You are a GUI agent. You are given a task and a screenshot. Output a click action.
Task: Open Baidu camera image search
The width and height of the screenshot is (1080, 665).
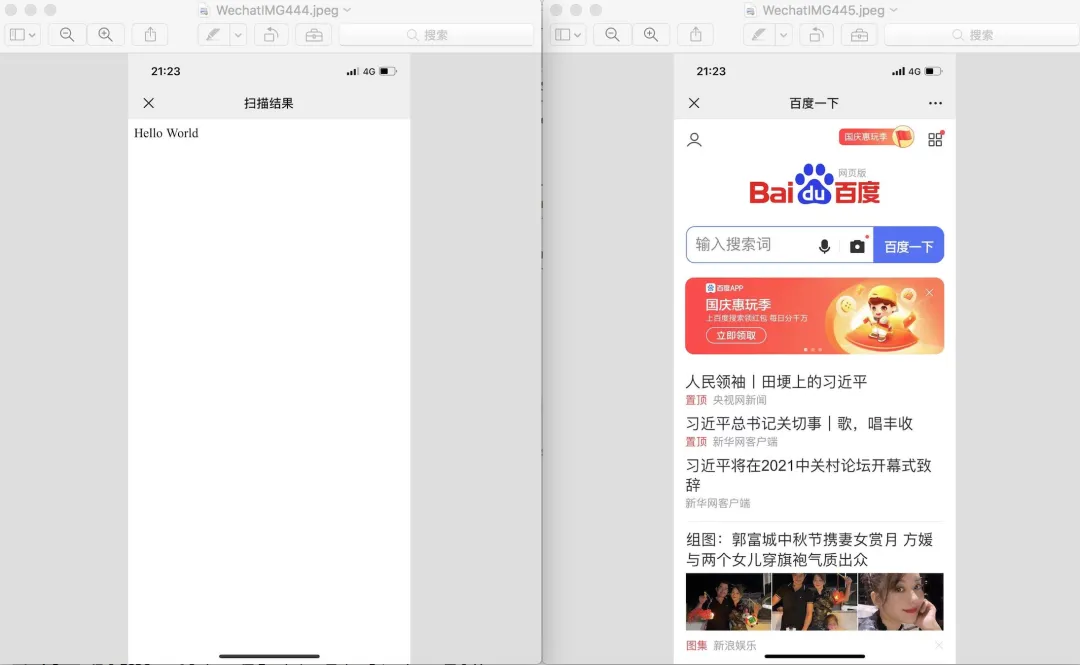(x=858, y=246)
